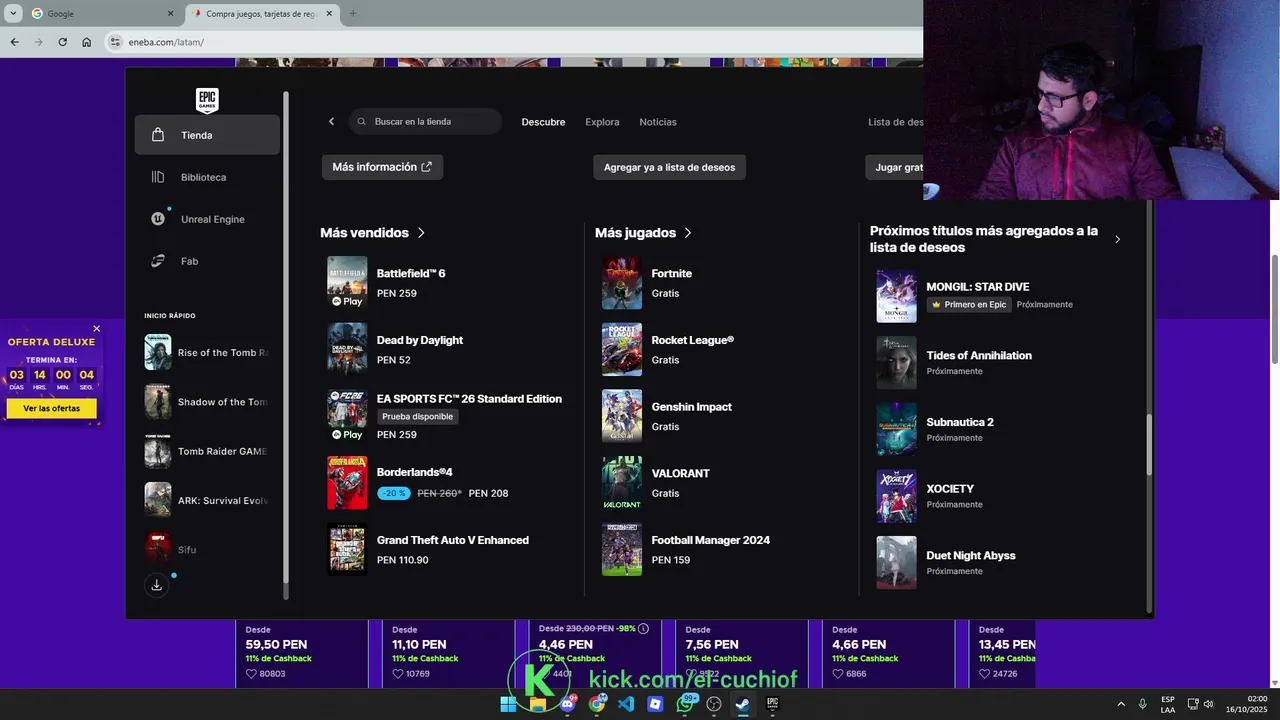Expand Próximos títulos wishlist arrow

(1117, 239)
